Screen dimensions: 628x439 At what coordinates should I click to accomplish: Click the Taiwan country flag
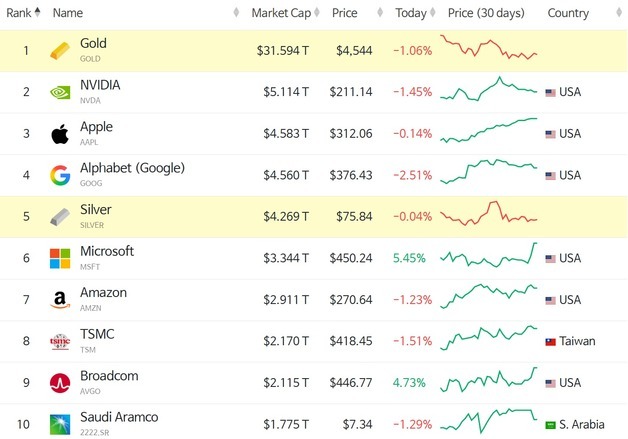tap(551, 342)
